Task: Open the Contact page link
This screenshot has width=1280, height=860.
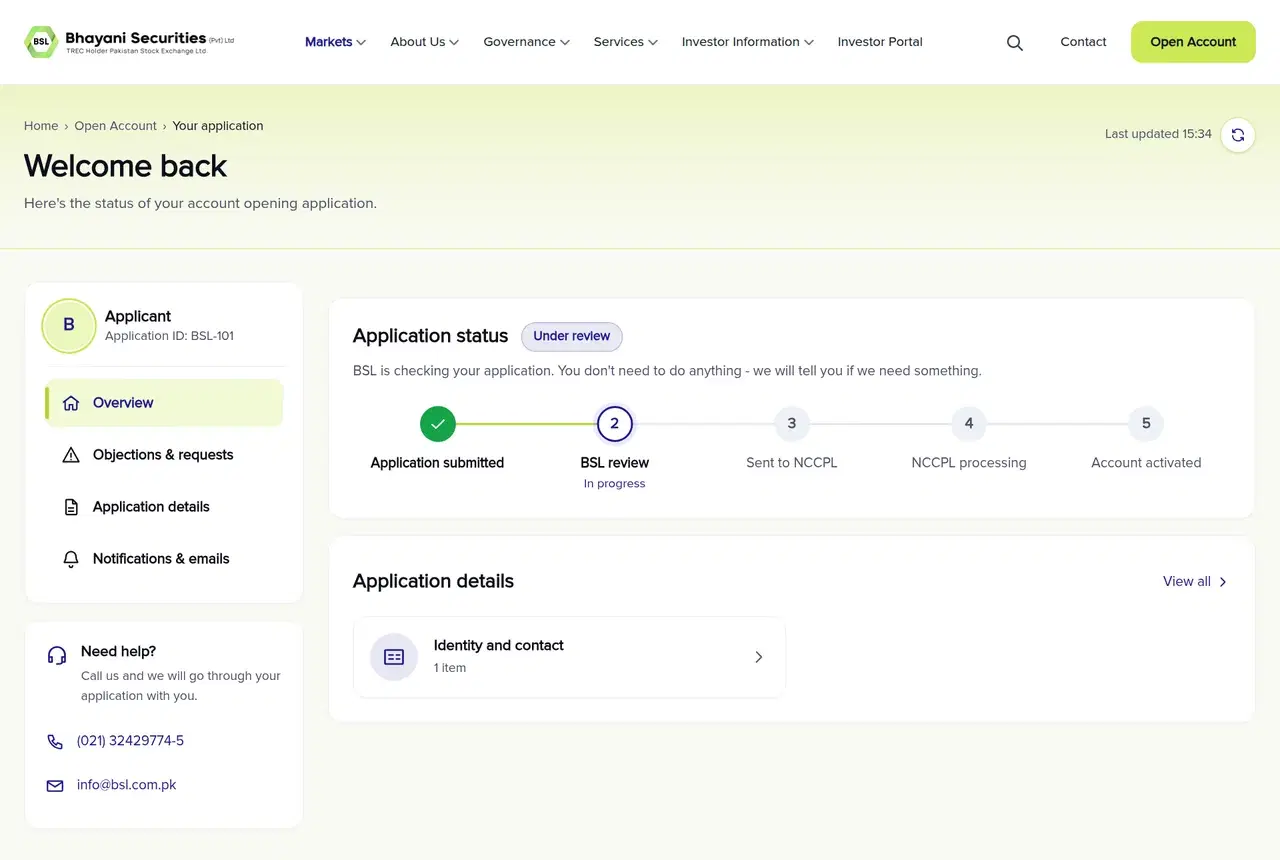Action: point(1083,42)
